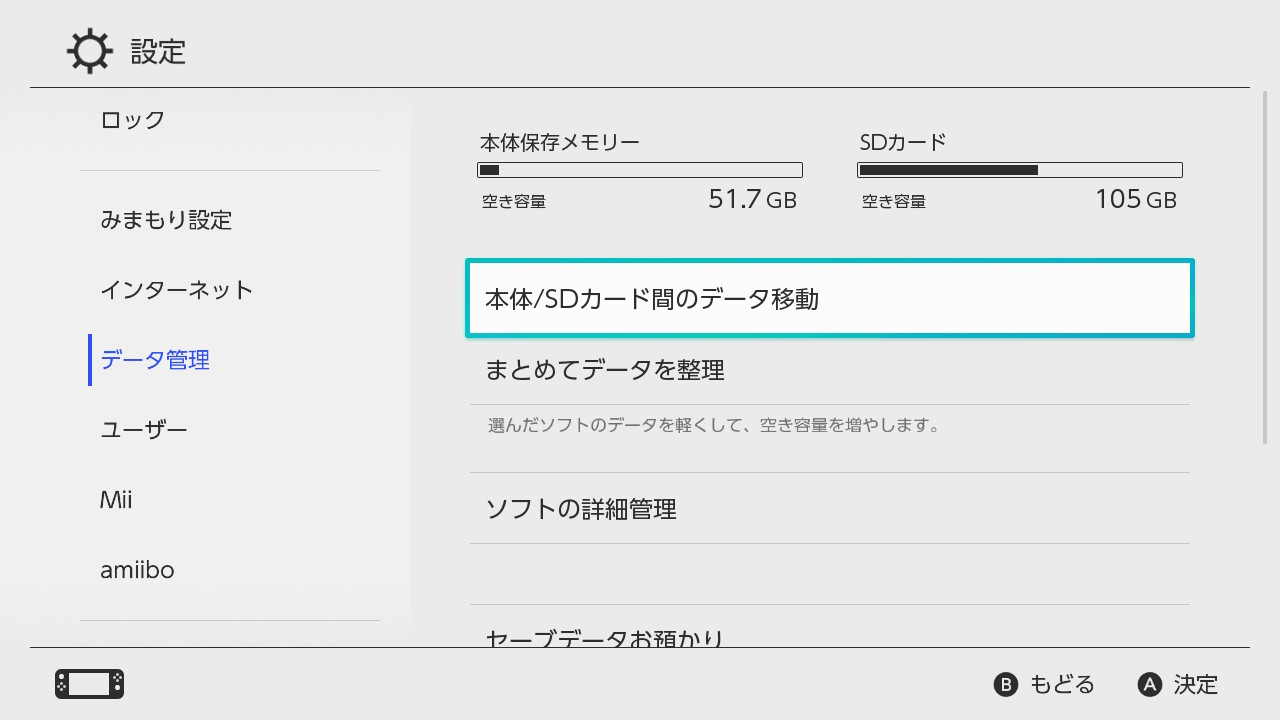Image resolution: width=1280 pixels, height=720 pixels.
Task: Select データ管理 in the sidebar
Action: pyautogui.click(x=156, y=360)
